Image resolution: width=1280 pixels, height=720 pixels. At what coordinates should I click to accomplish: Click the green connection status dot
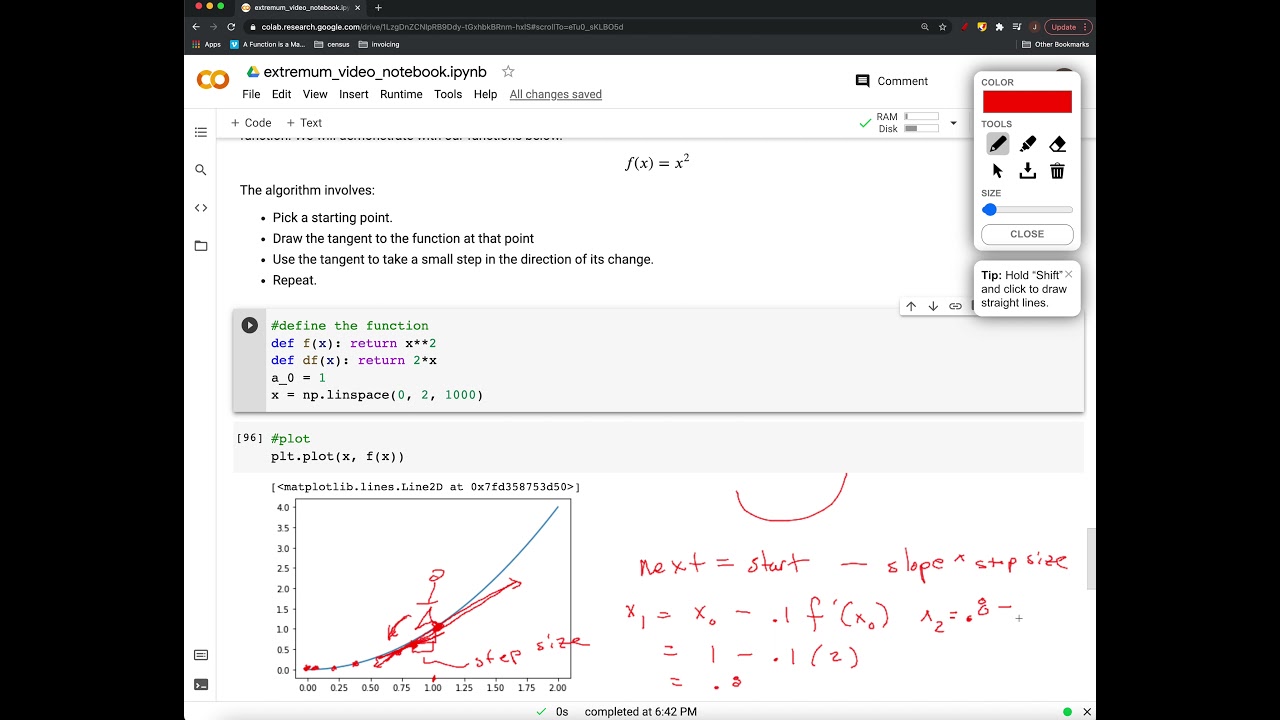point(1067,712)
